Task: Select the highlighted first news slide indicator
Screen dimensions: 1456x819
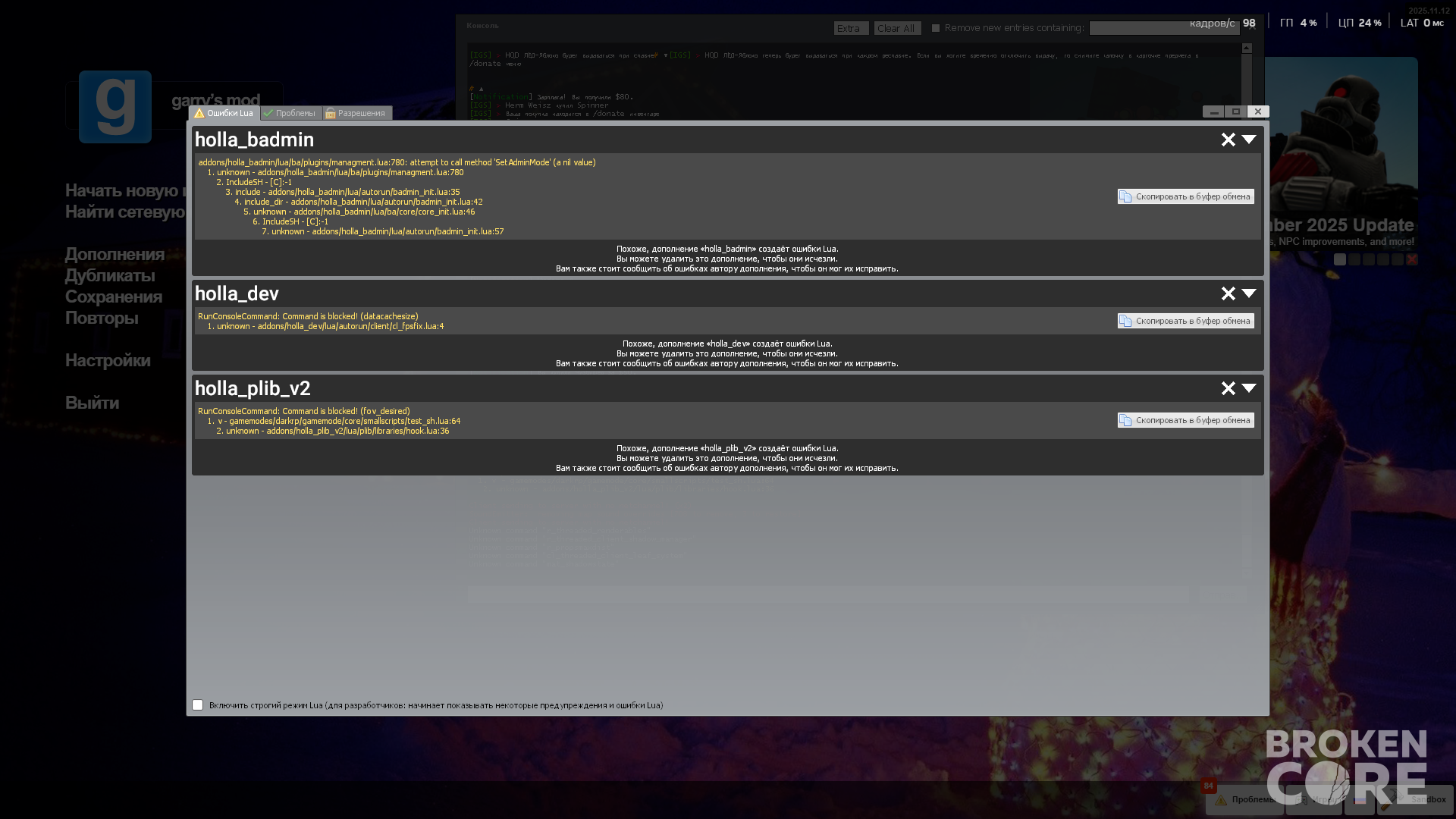Action: [1340, 259]
